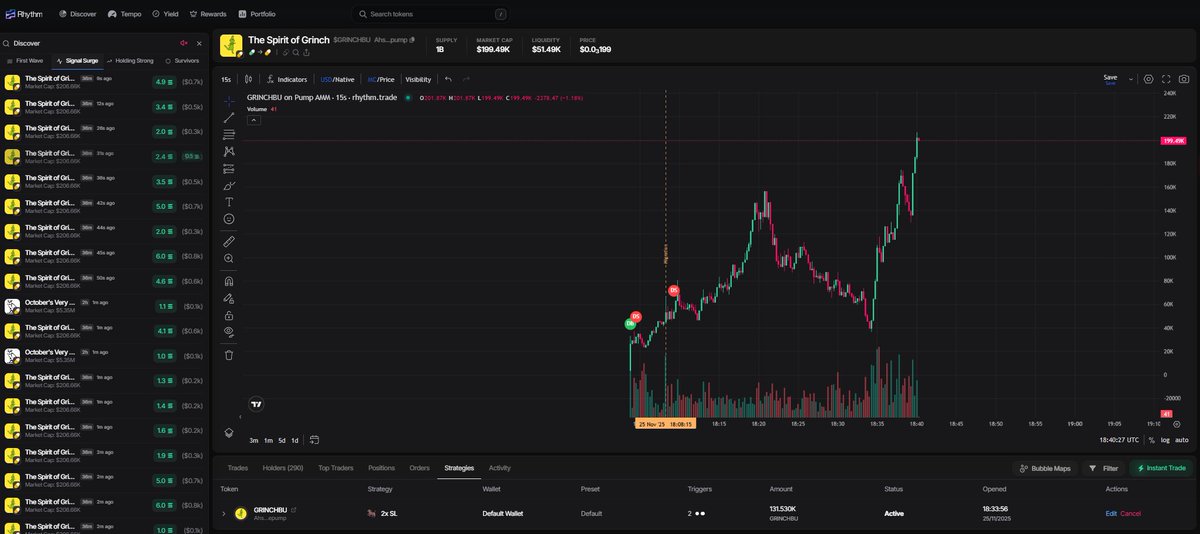Image resolution: width=1200 pixels, height=534 pixels.
Task: Select the Text annotation tool
Action: pyautogui.click(x=229, y=202)
